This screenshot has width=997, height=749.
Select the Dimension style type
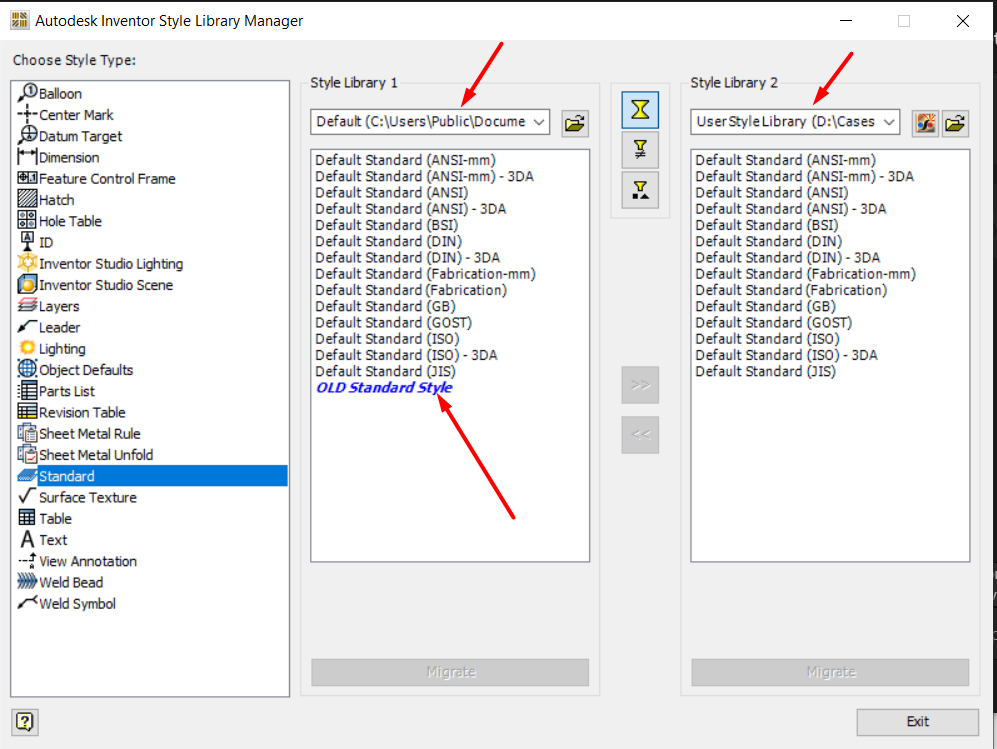pyautogui.click(x=69, y=156)
